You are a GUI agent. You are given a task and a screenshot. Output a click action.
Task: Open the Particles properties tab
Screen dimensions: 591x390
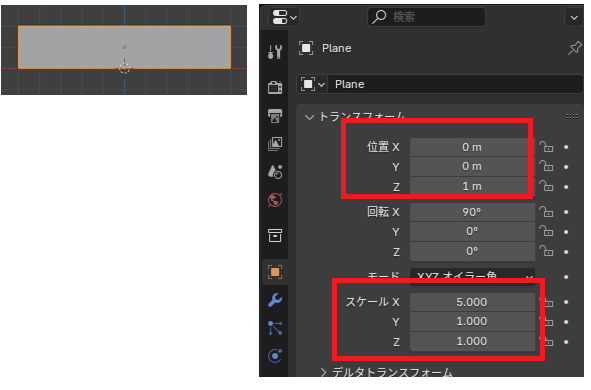(x=275, y=328)
